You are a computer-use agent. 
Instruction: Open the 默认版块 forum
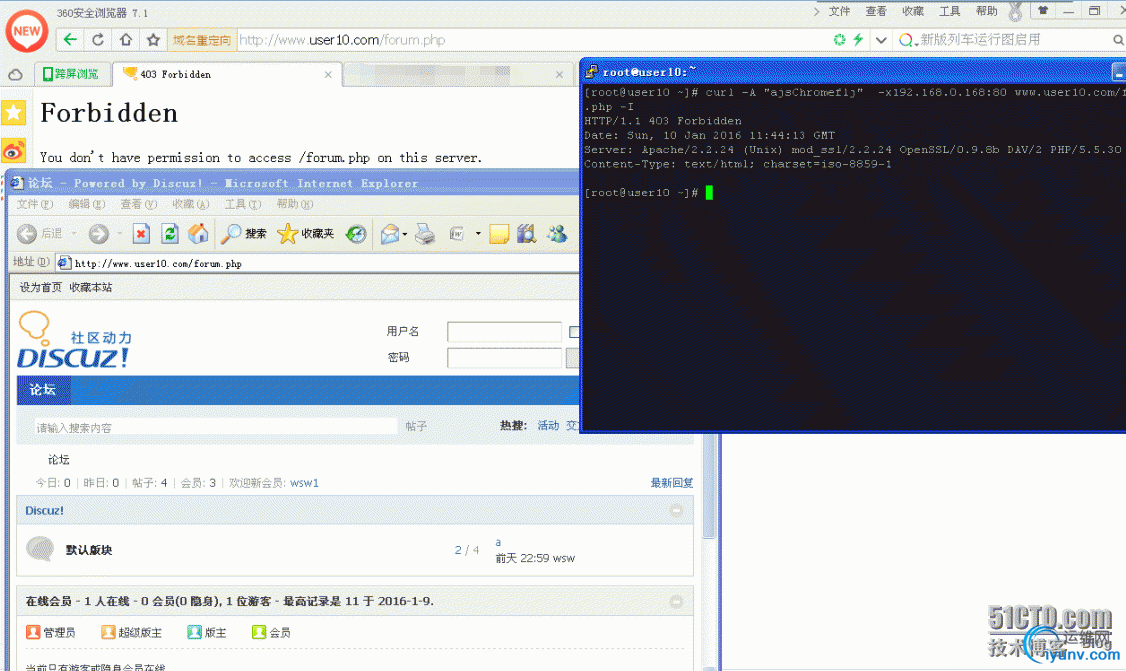(x=89, y=550)
